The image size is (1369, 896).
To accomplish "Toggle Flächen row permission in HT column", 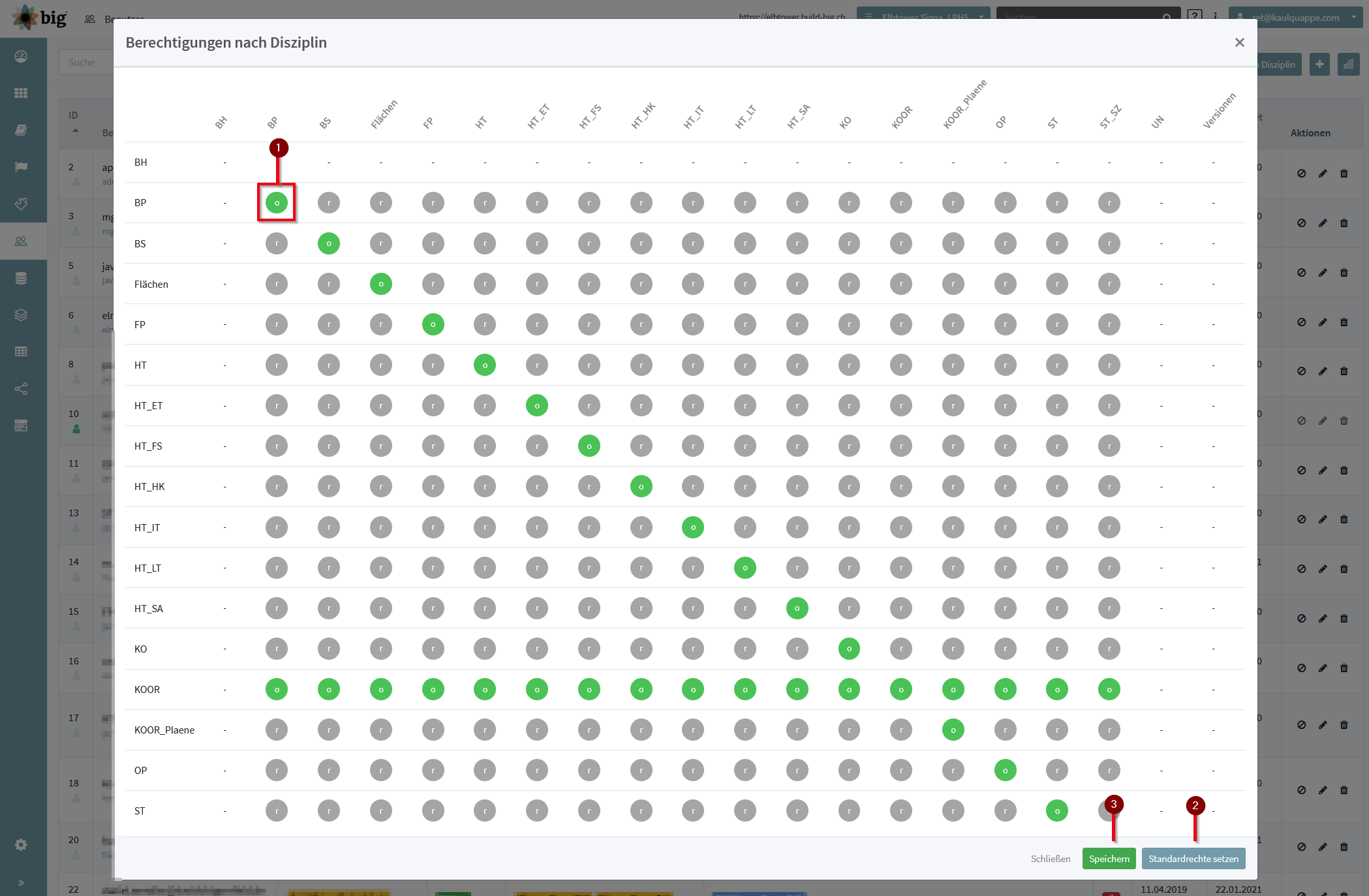I will (485, 284).
